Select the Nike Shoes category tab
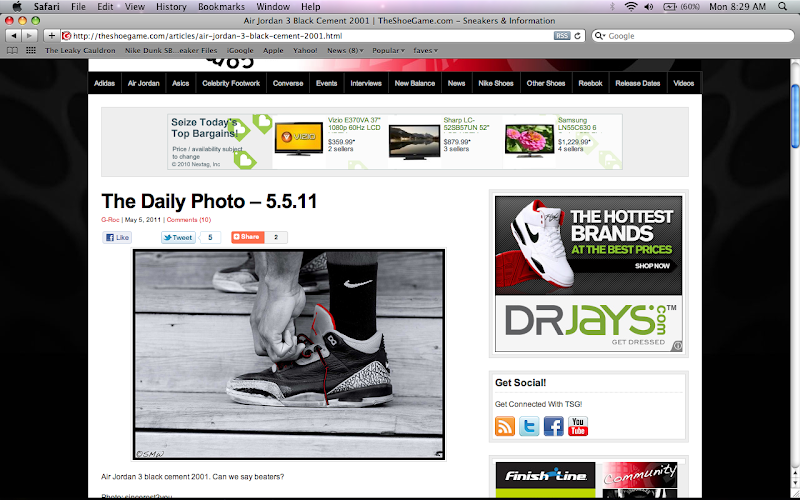This screenshot has width=800, height=500. pos(496,83)
